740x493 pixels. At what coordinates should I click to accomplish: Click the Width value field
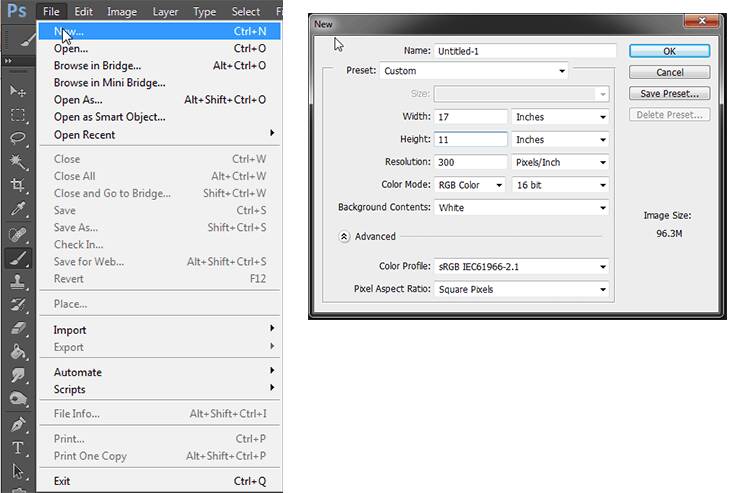click(x=471, y=117)
